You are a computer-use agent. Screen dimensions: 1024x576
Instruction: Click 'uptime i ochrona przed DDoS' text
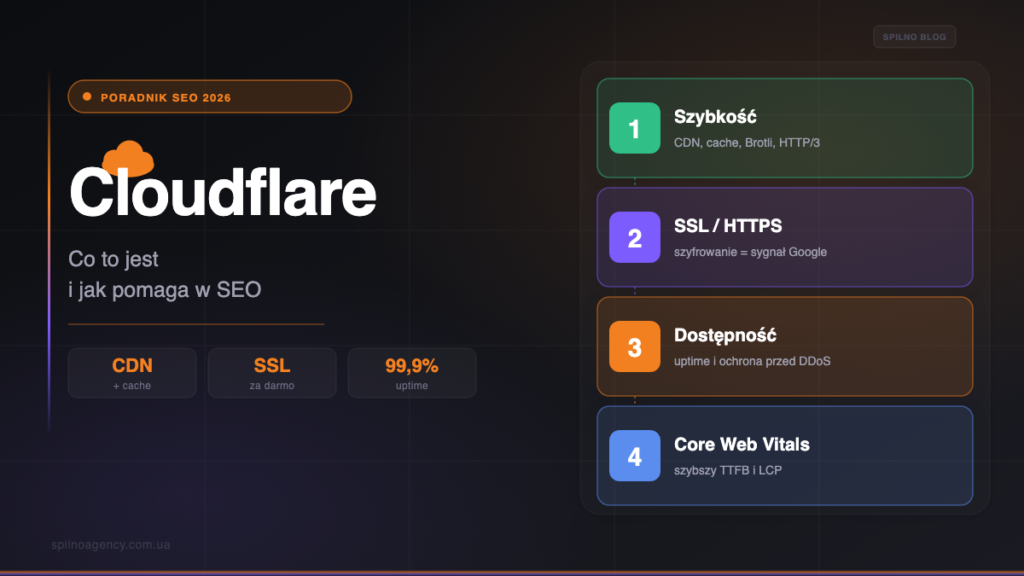[752, 360]
